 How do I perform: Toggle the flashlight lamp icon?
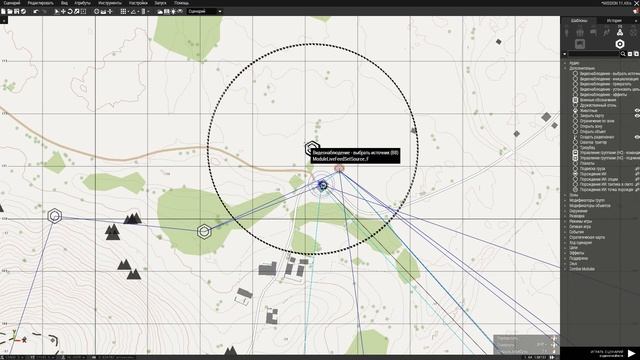pos(173,11)
